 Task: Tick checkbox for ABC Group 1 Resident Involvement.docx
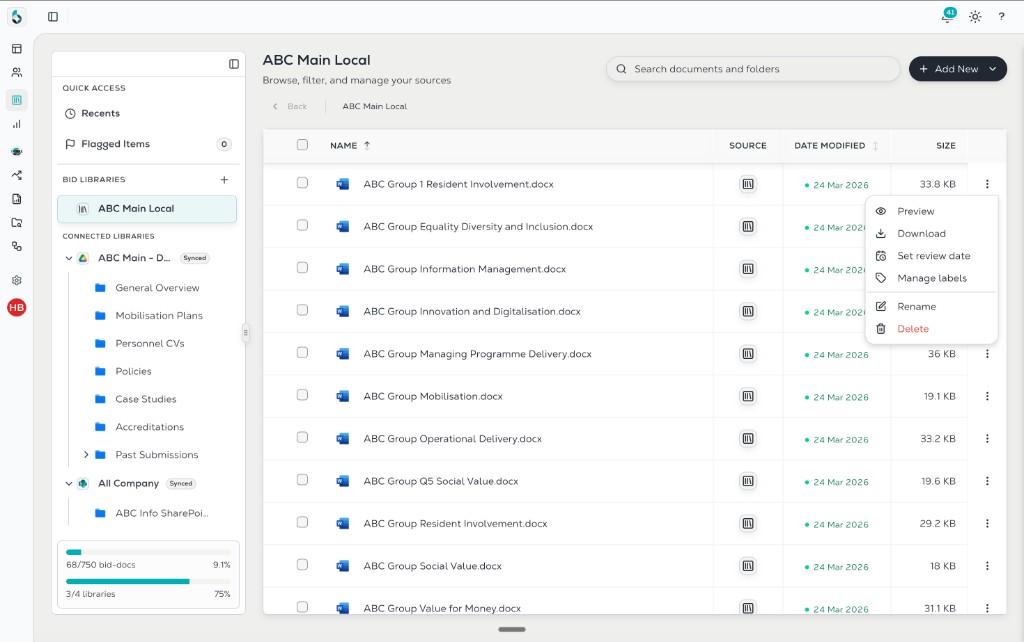[x=302, y=183]
